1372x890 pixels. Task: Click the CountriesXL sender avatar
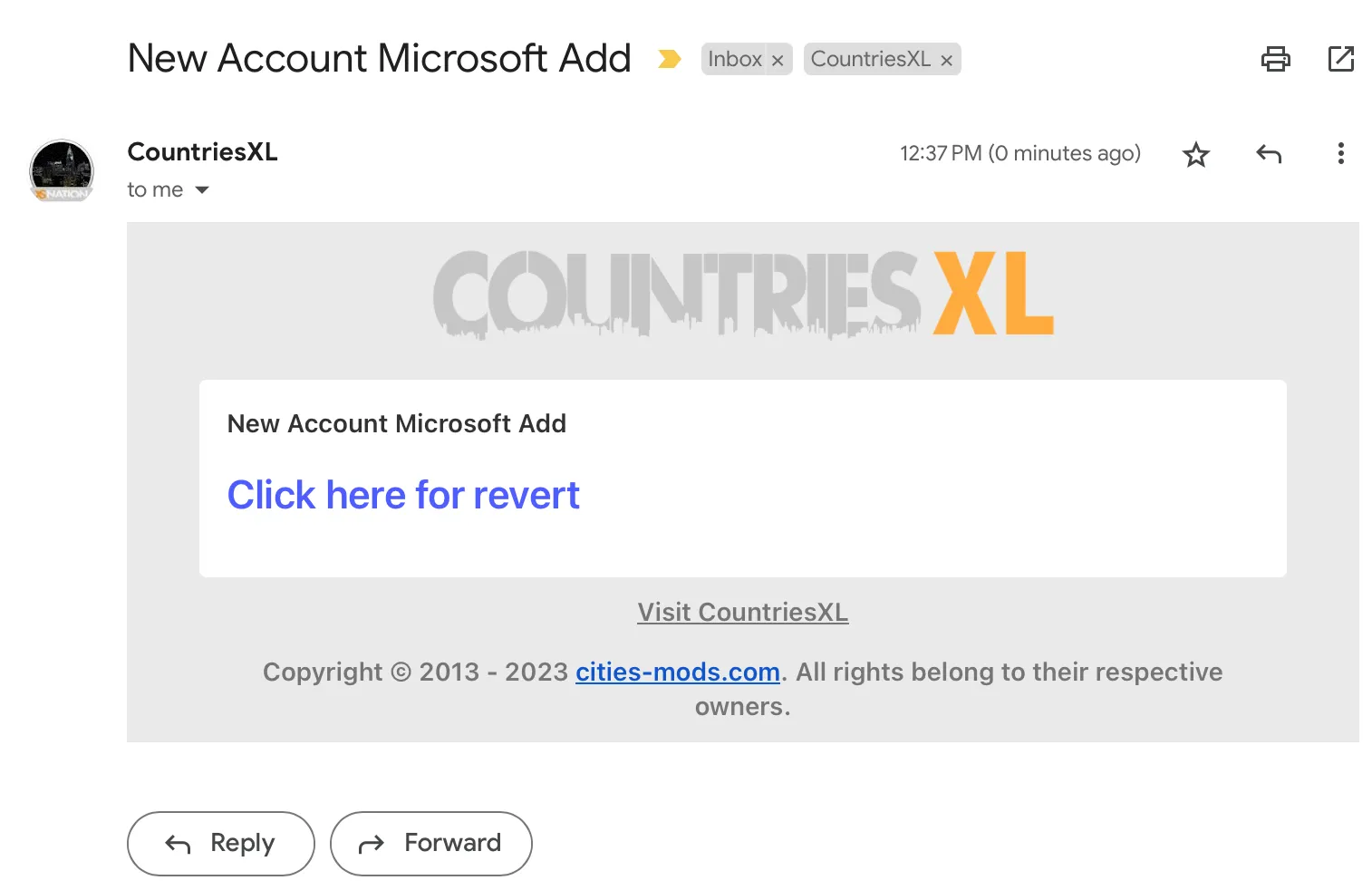pos(62,170)
